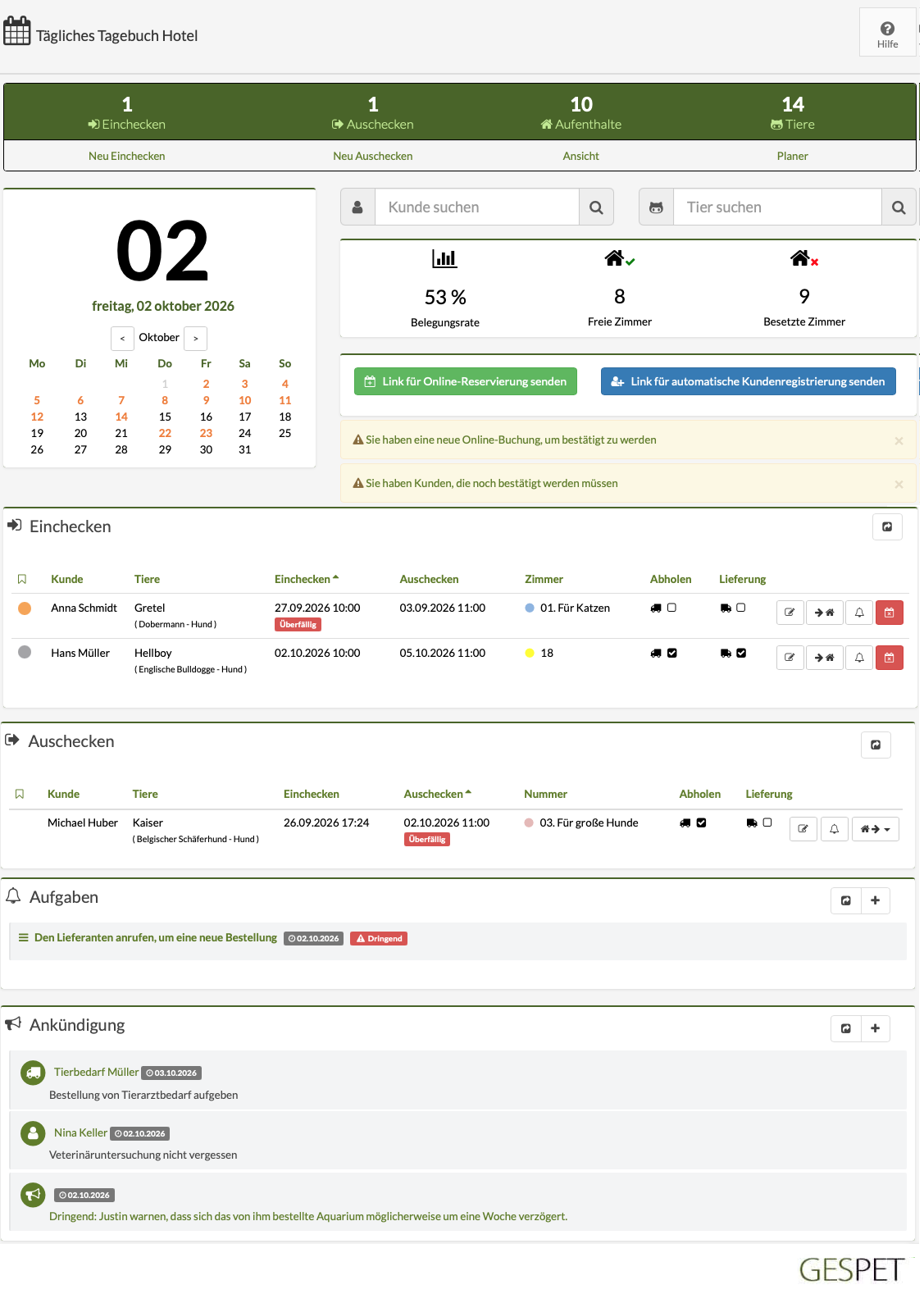
Task: Toggle Lieferung checkbox for Michael Huber
Action: tap(767, 822)
